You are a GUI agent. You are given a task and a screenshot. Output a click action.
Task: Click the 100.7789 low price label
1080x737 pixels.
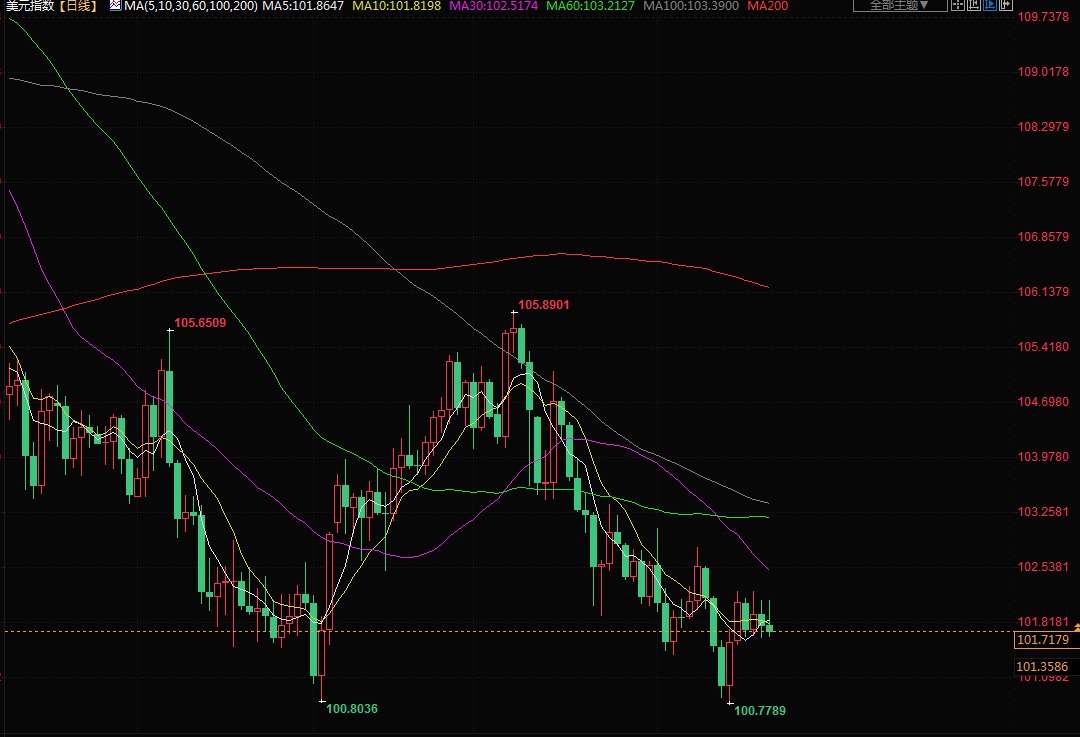click(760, 711)
